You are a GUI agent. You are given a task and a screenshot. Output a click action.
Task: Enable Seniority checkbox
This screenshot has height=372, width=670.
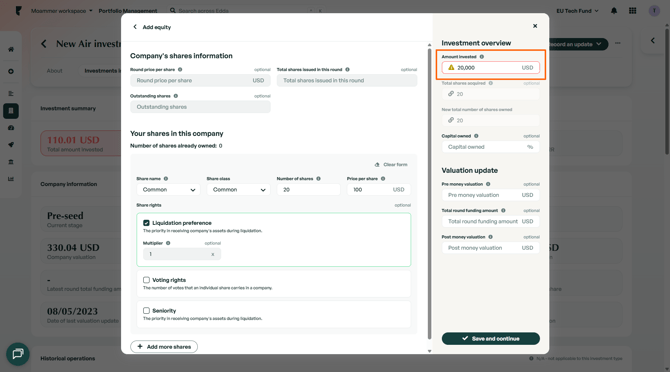point(146,311)
